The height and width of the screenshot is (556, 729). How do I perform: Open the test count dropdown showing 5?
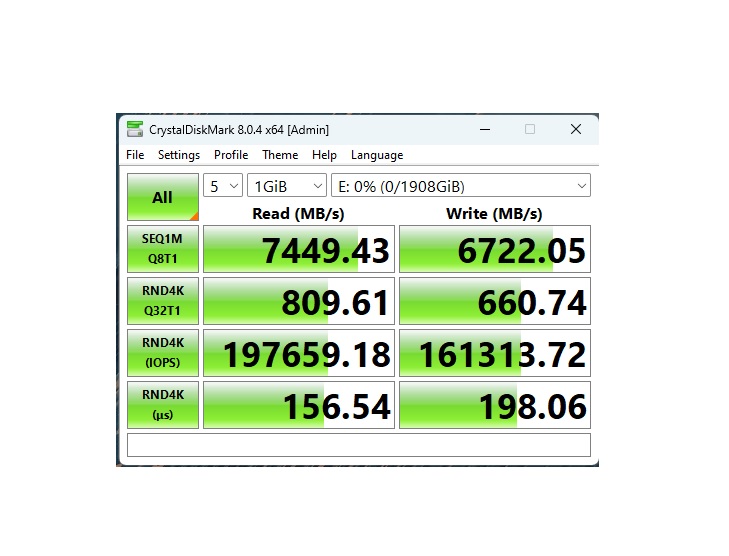click(223, 186)
